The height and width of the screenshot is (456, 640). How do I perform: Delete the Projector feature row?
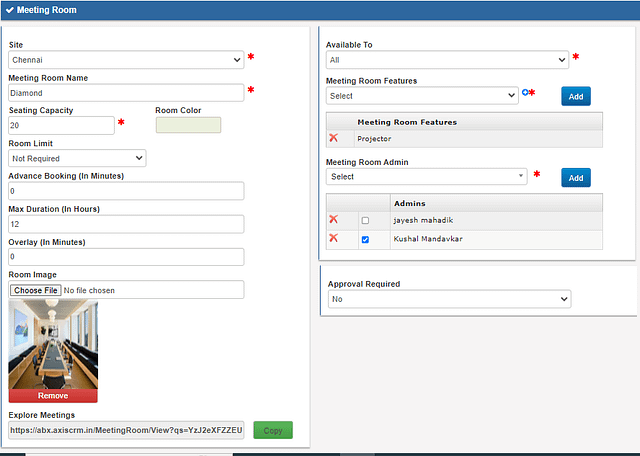[334, 138]
